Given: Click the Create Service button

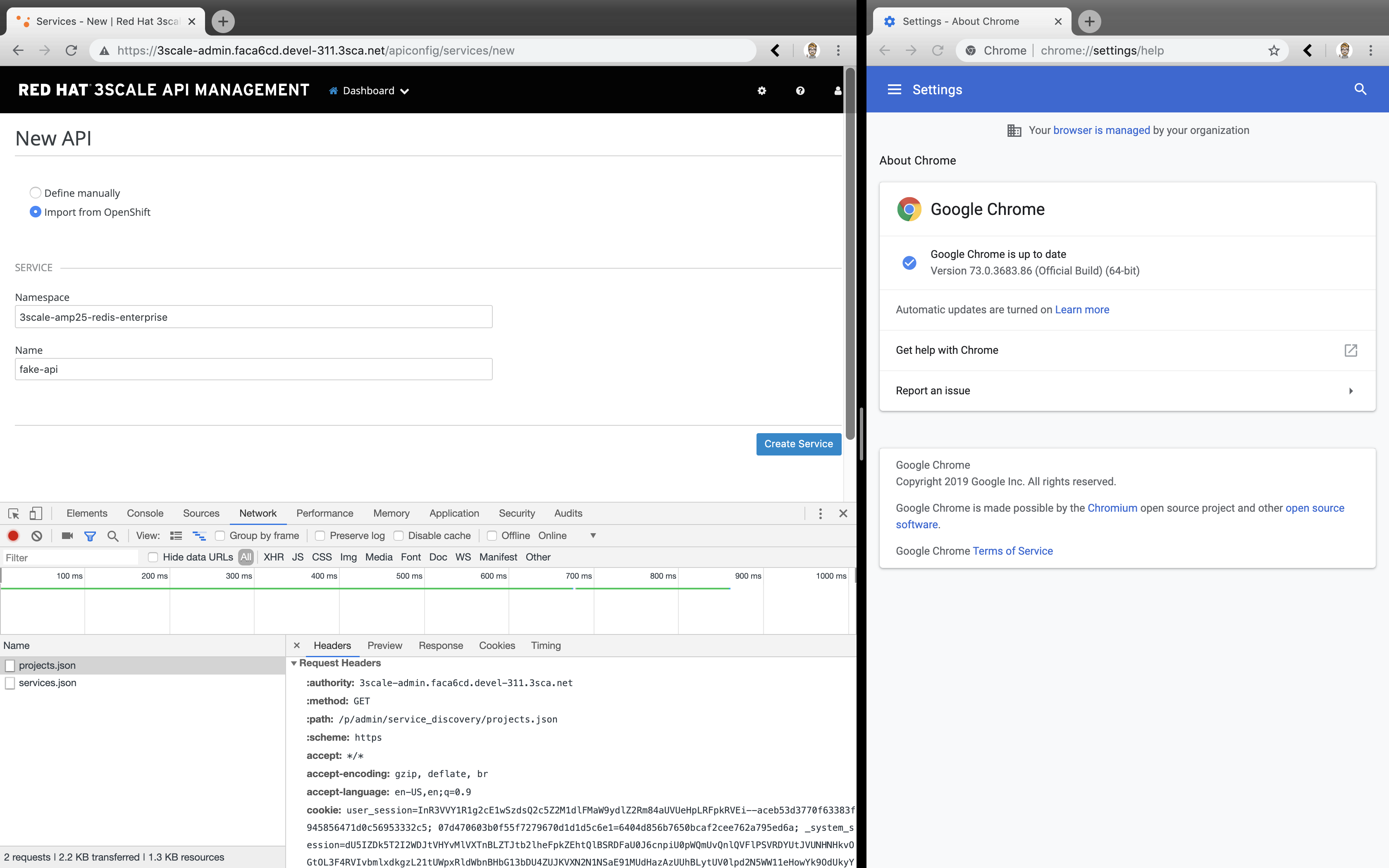Looking at the screenshot, I should pos(798,444).
